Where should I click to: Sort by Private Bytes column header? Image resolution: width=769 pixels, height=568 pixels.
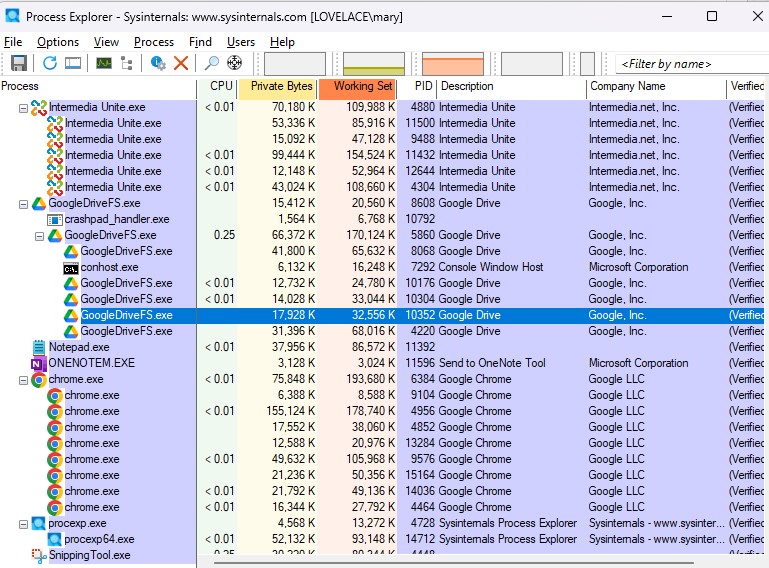coord(278,86)
